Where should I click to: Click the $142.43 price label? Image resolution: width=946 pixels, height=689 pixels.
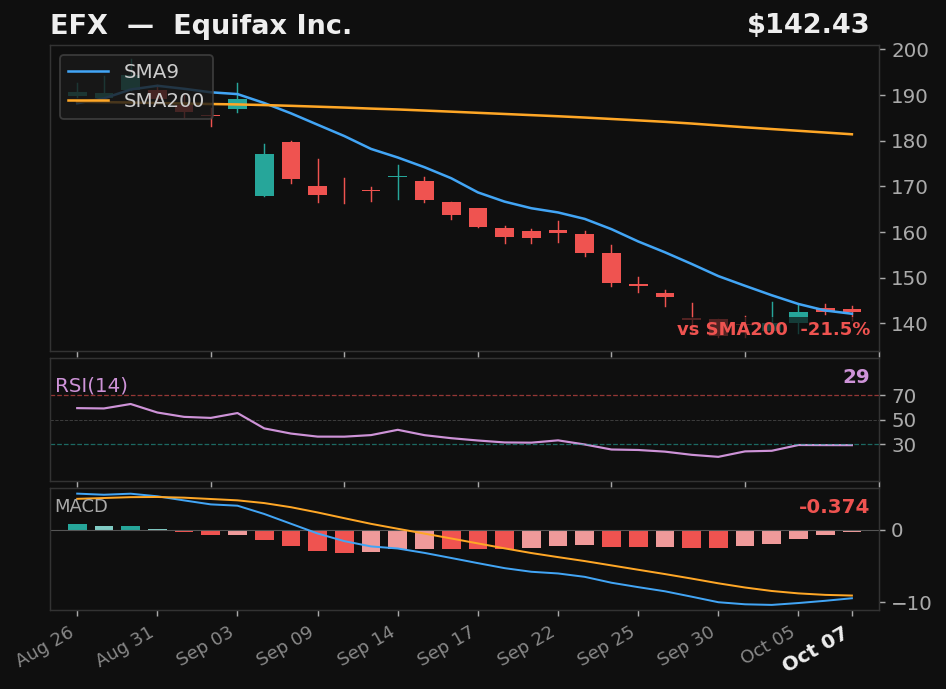[808, 25]
